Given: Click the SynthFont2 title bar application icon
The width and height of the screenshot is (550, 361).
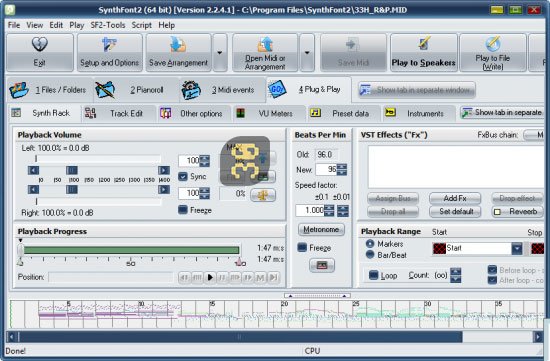Looking at the screenshot, I should click(x=10, y=9).
